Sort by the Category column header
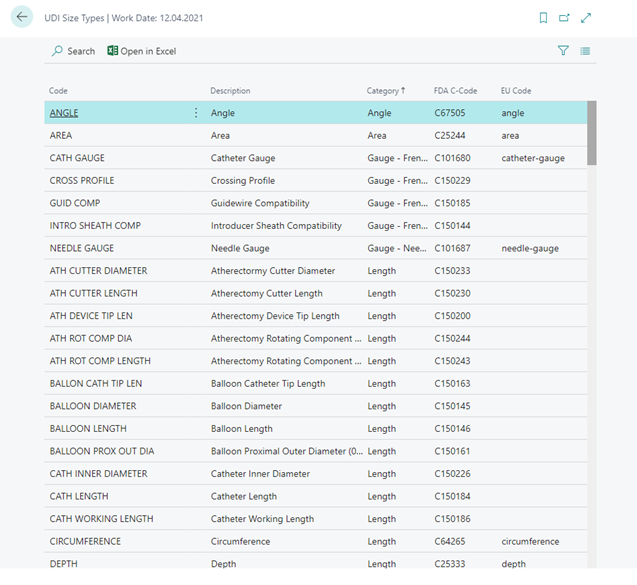 [x=383, y=91]
